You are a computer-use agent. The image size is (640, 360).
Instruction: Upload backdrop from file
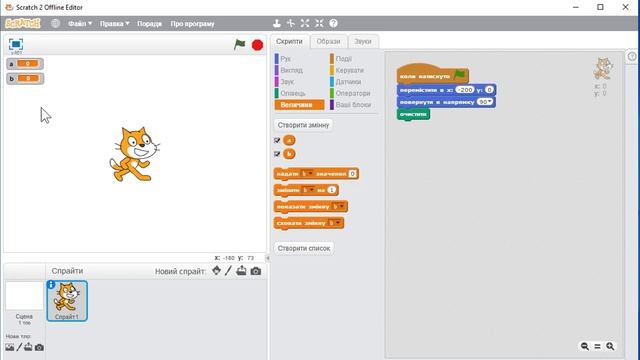click(x=28, y=347)
